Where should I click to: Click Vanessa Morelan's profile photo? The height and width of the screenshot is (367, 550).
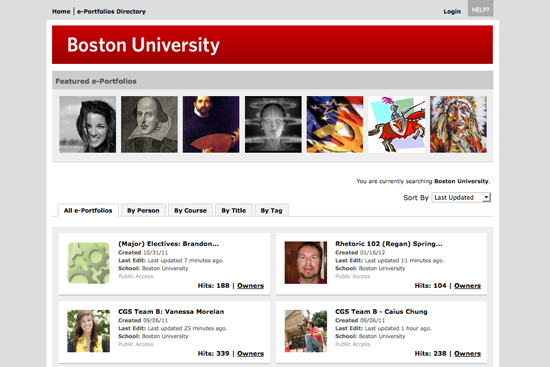pyautogui.click(x=88, y=331)
